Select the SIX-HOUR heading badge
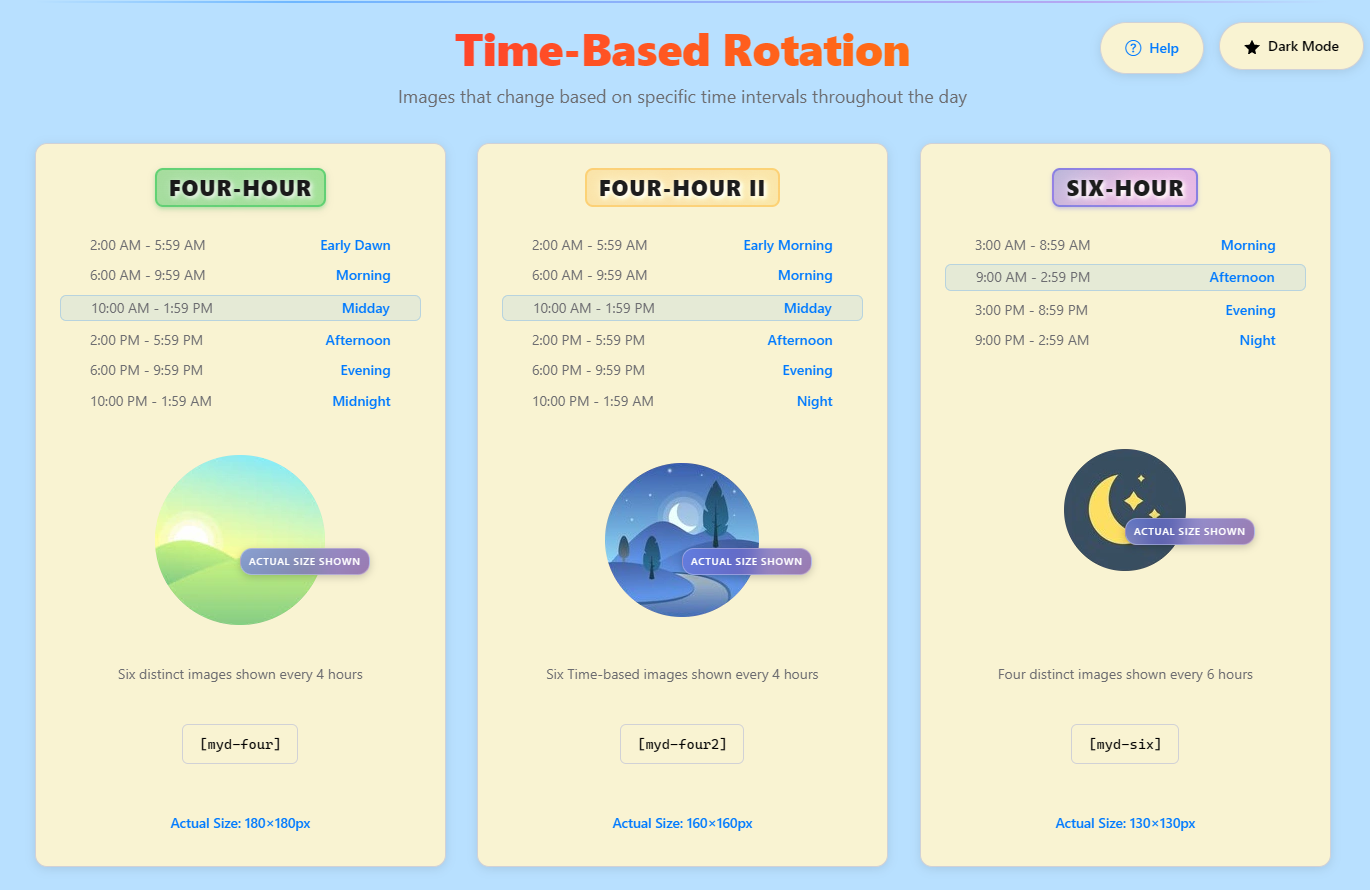The height and width of the screenshot is (890, 1370). coord(1124,188)
